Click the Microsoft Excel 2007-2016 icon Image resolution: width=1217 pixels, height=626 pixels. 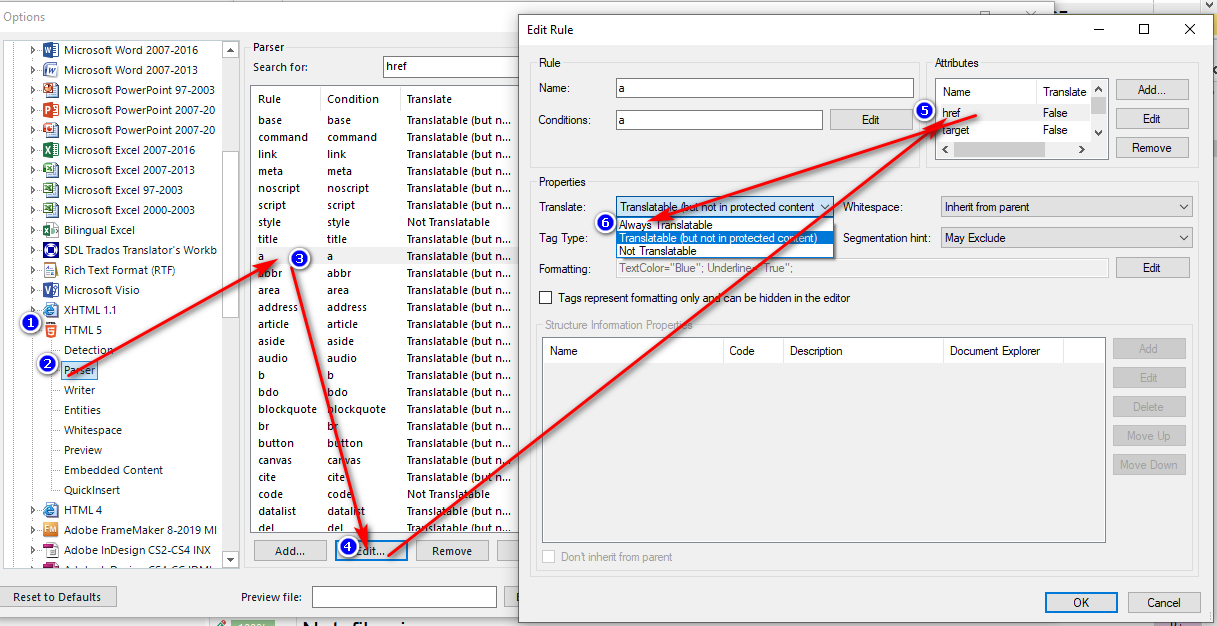(x=50, y=150)
